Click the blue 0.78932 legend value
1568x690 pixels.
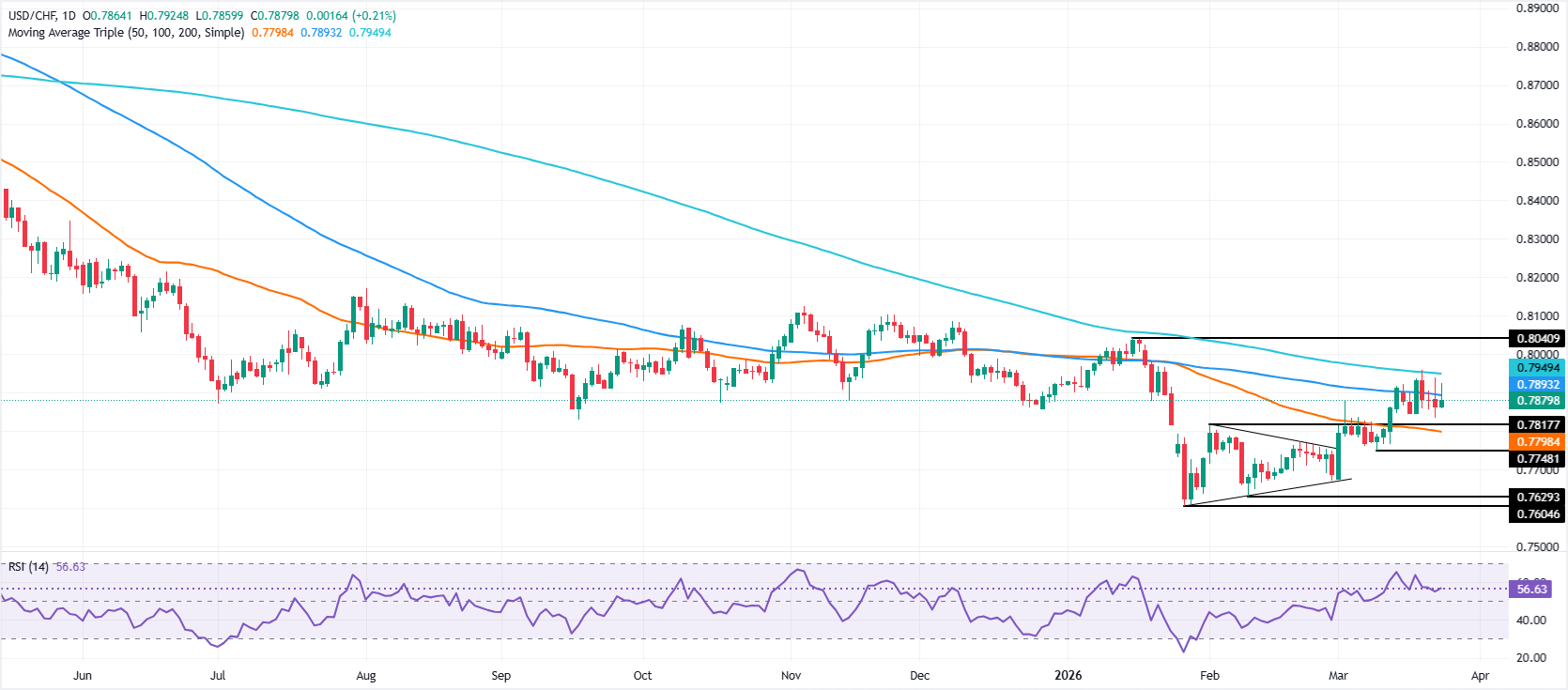pos(321,33)
